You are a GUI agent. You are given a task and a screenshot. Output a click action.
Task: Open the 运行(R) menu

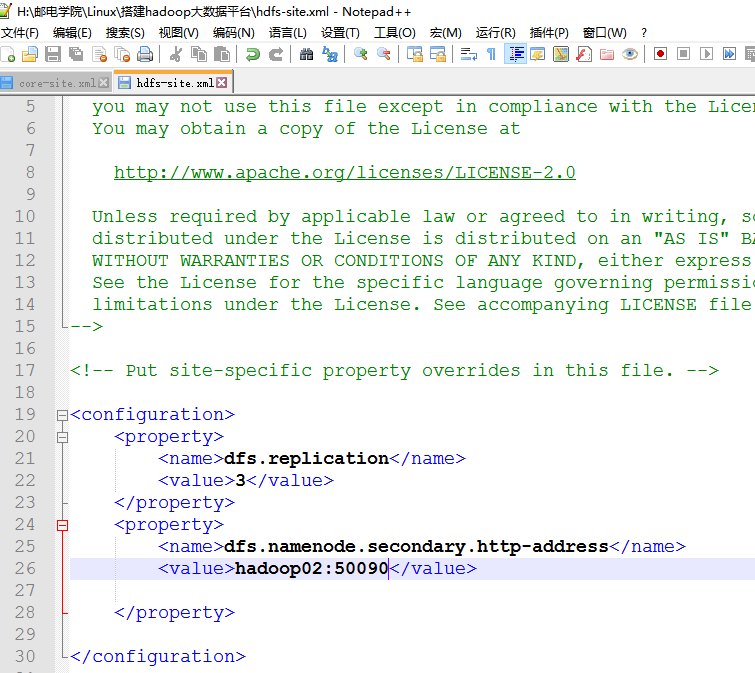click(x=495, y=33)
